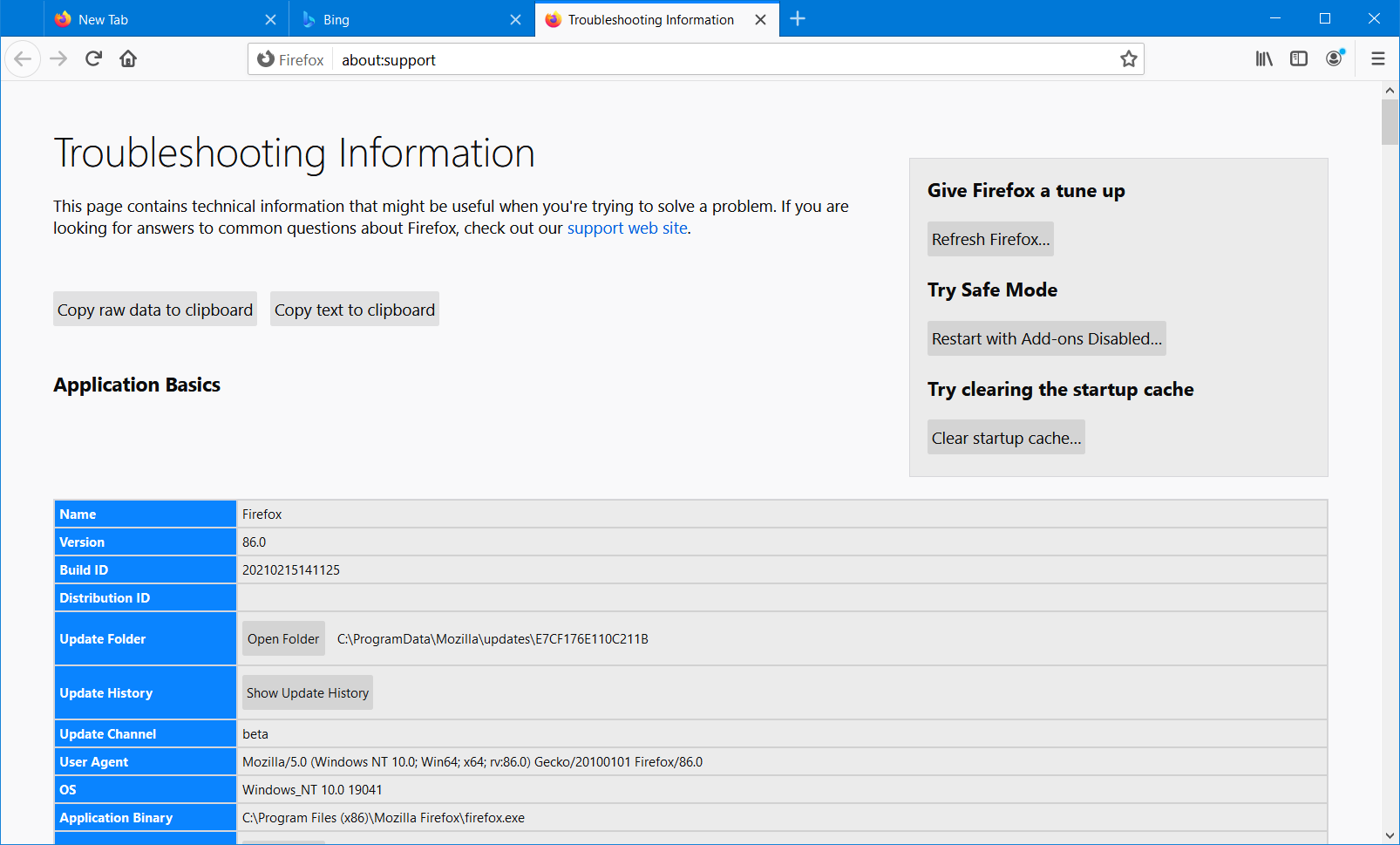Click the vertical scrollbar thumb
Screen dimensions: 1400x845
tap(1390, 122)
